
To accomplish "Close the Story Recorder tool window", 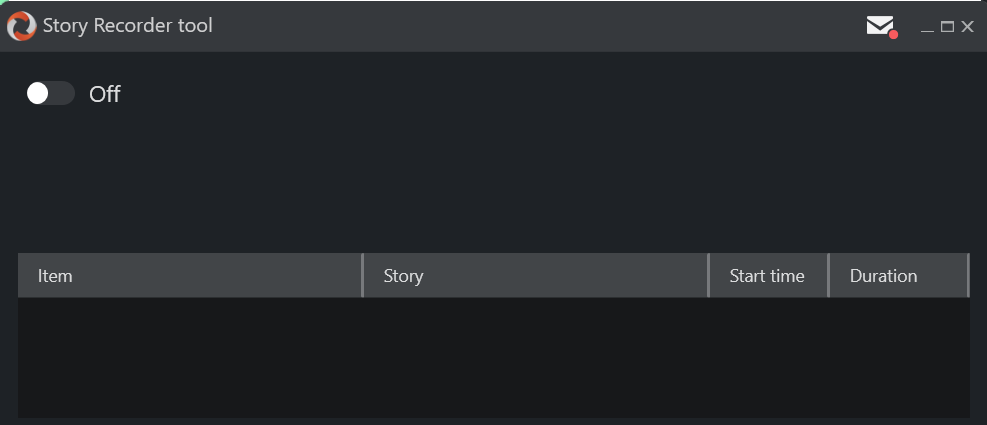I will [967, 27].
